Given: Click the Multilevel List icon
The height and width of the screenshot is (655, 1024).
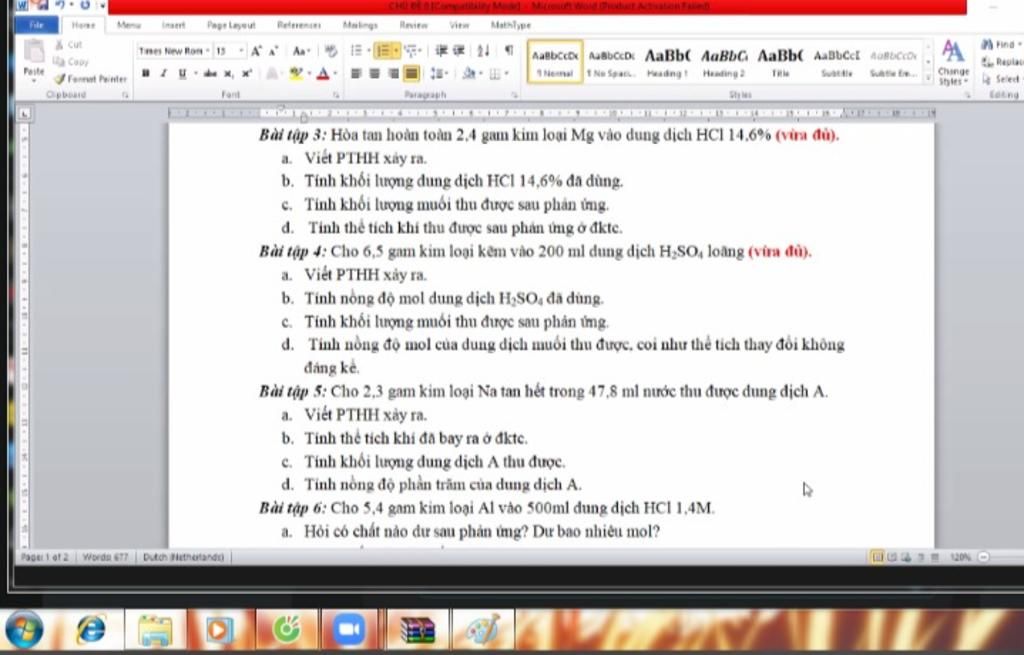Looking at the screenshot, I should [x=410, y=51].
